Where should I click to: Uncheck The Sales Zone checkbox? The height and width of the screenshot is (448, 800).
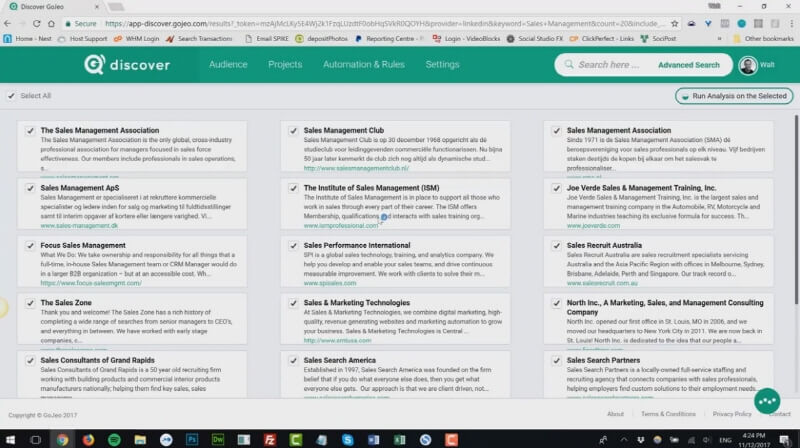[x=30, y=303]
